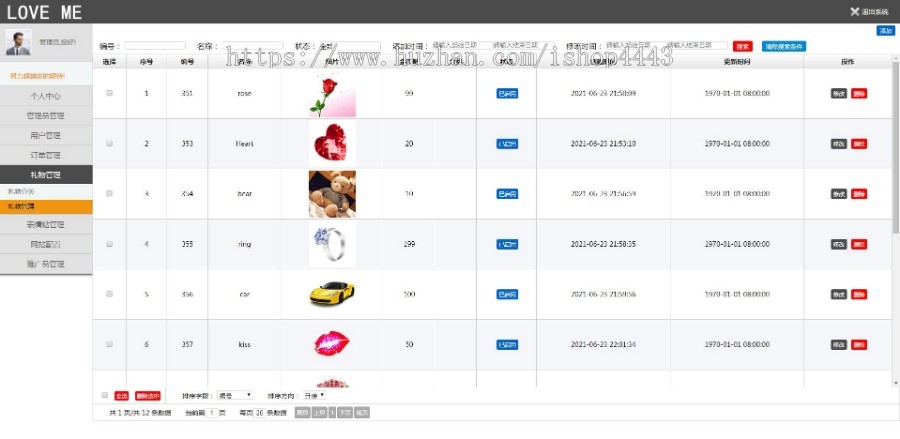
Task: Tick the checkbox for the heart row
Action: (x=109, y=143)
